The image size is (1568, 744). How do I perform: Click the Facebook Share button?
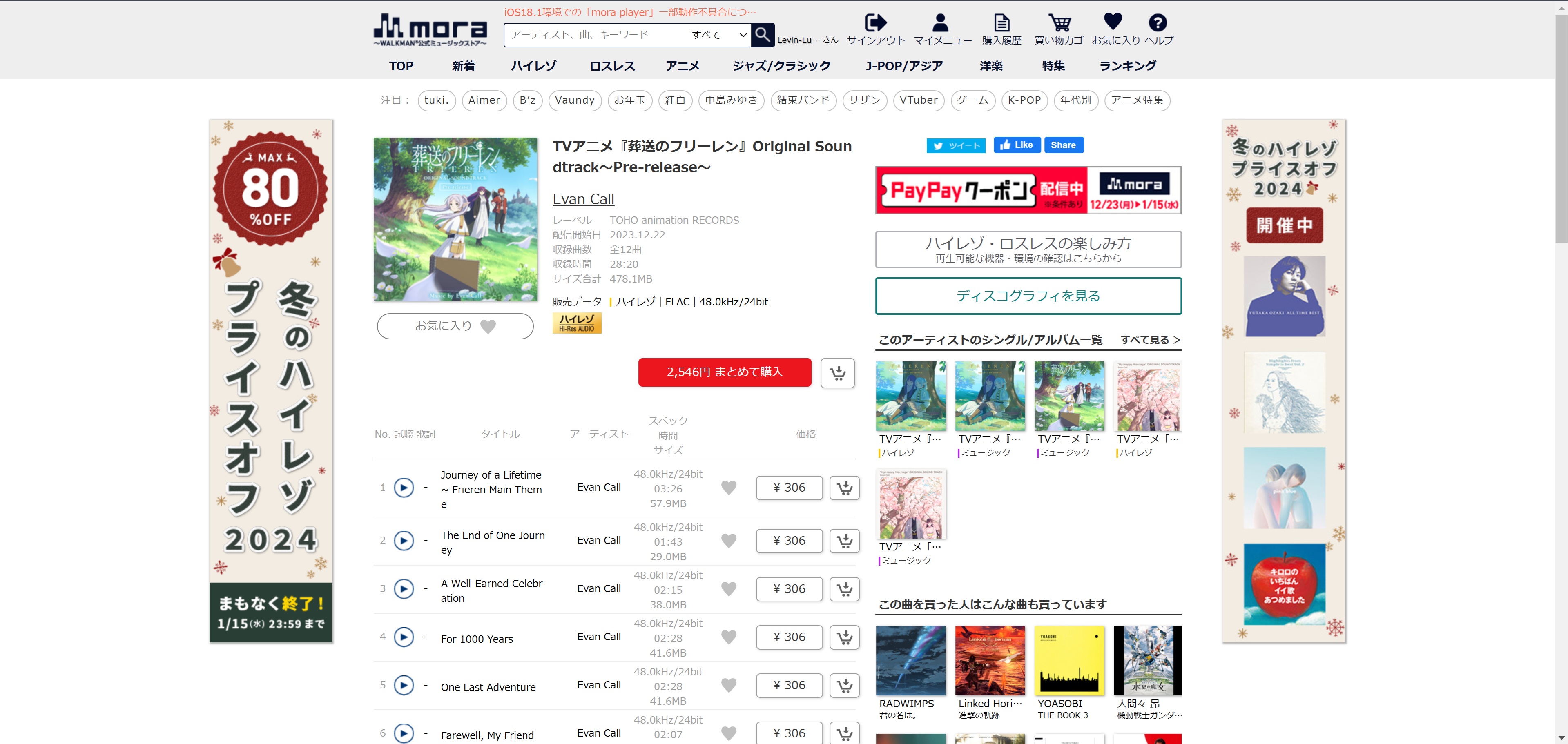coord(1064,145)
